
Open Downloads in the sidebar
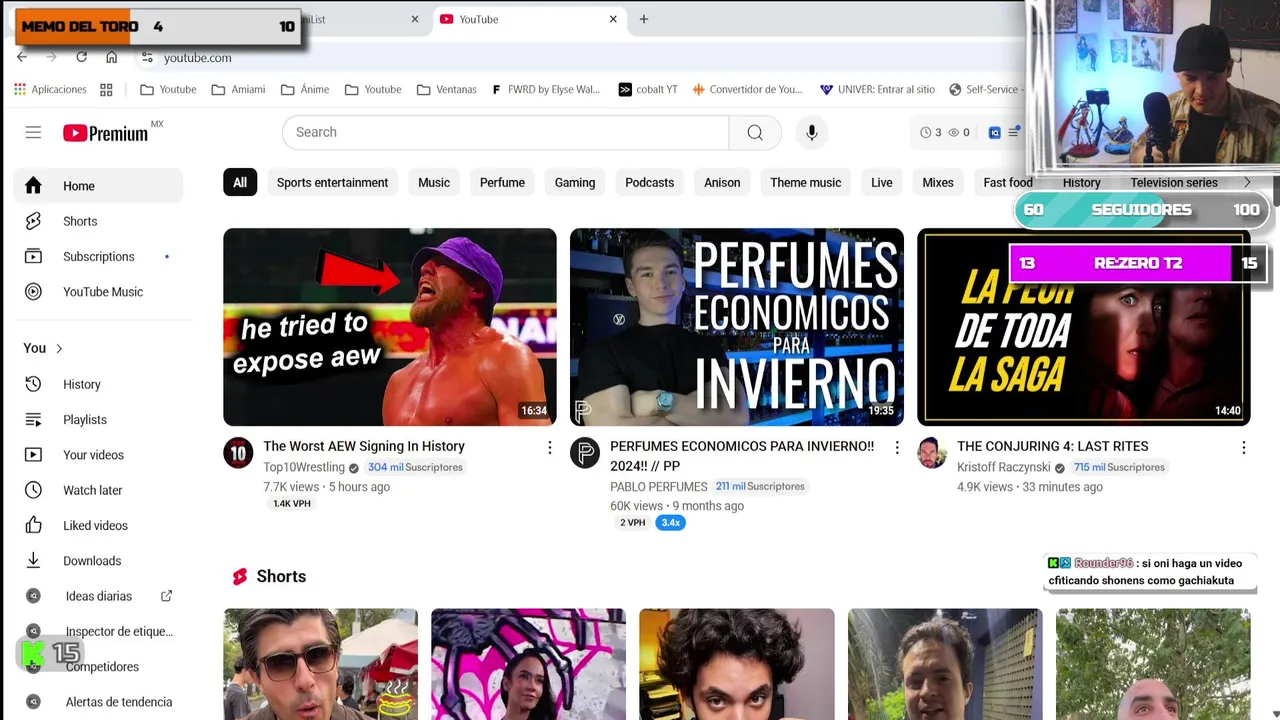(x=98, y=561)
